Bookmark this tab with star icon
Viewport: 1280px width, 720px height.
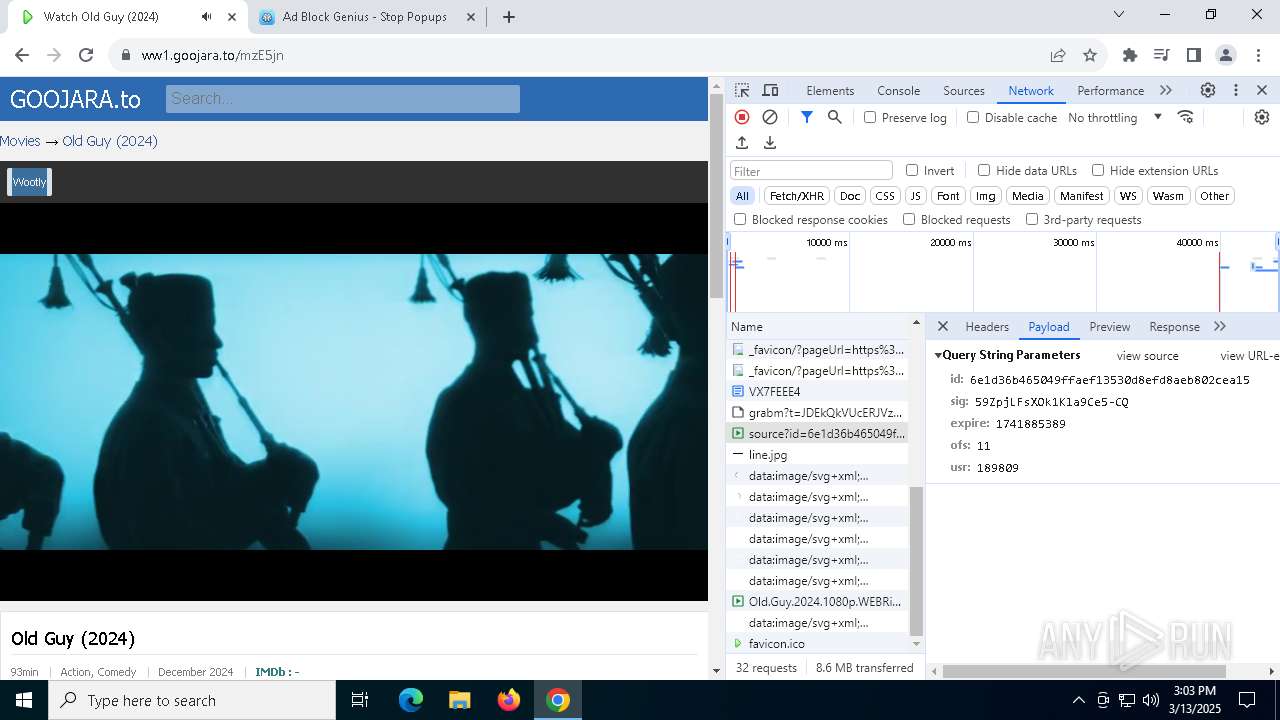point(1090,55)
